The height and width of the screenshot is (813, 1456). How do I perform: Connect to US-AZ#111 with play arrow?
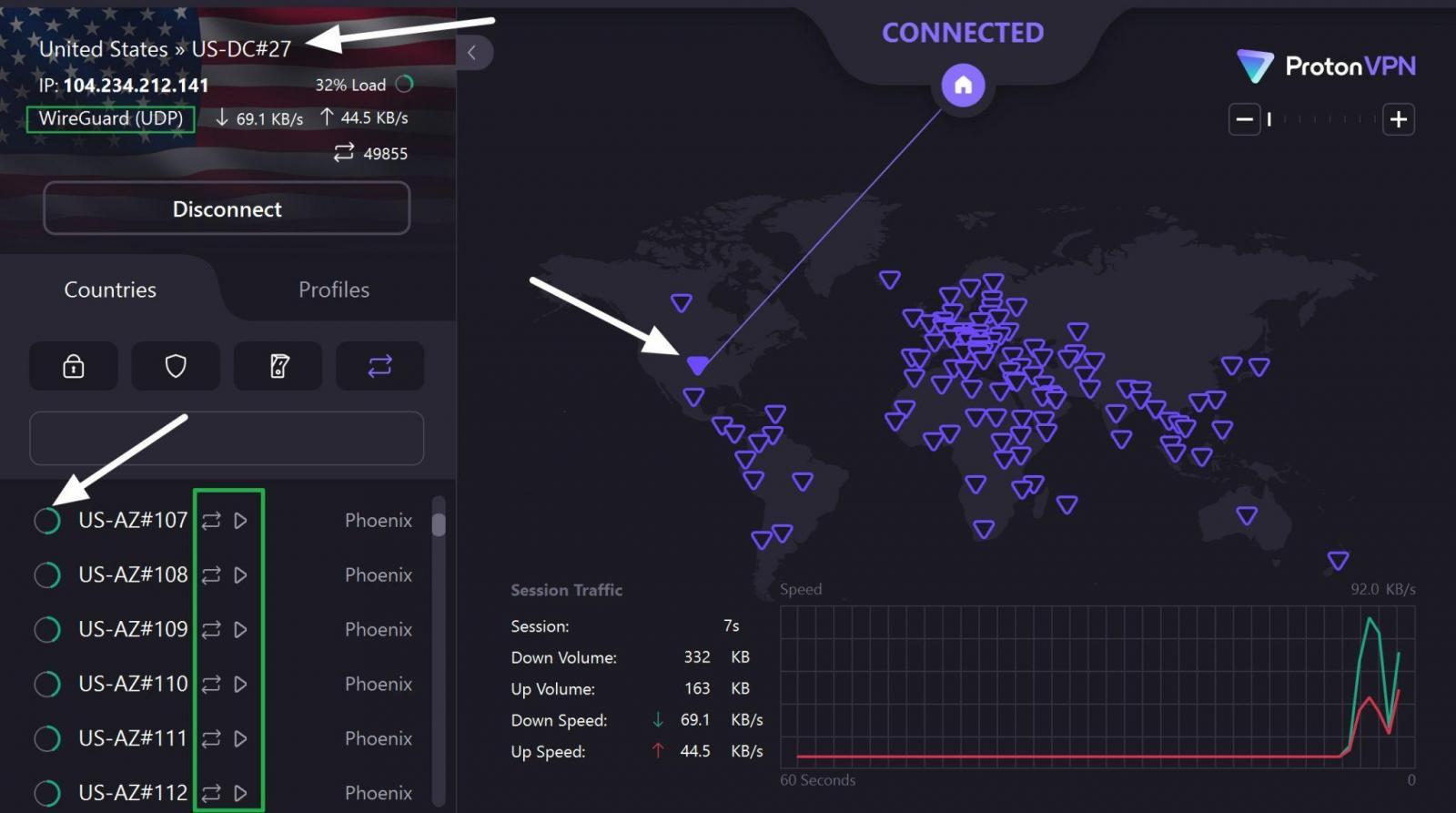point(240,738)
